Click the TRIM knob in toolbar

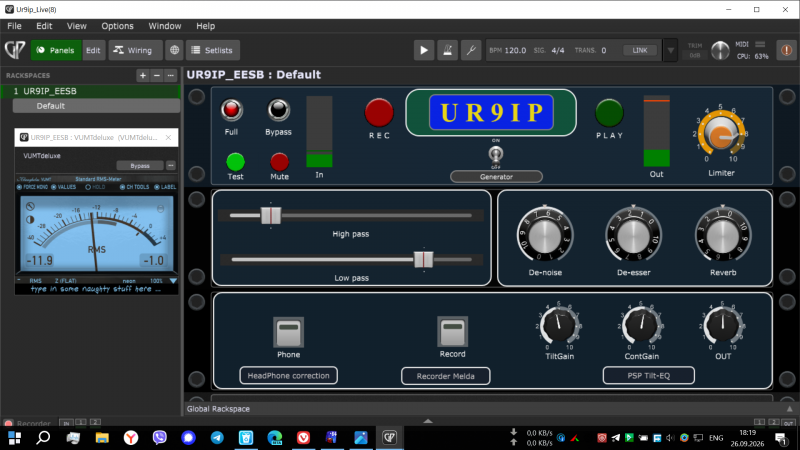(x=720, y=50)
